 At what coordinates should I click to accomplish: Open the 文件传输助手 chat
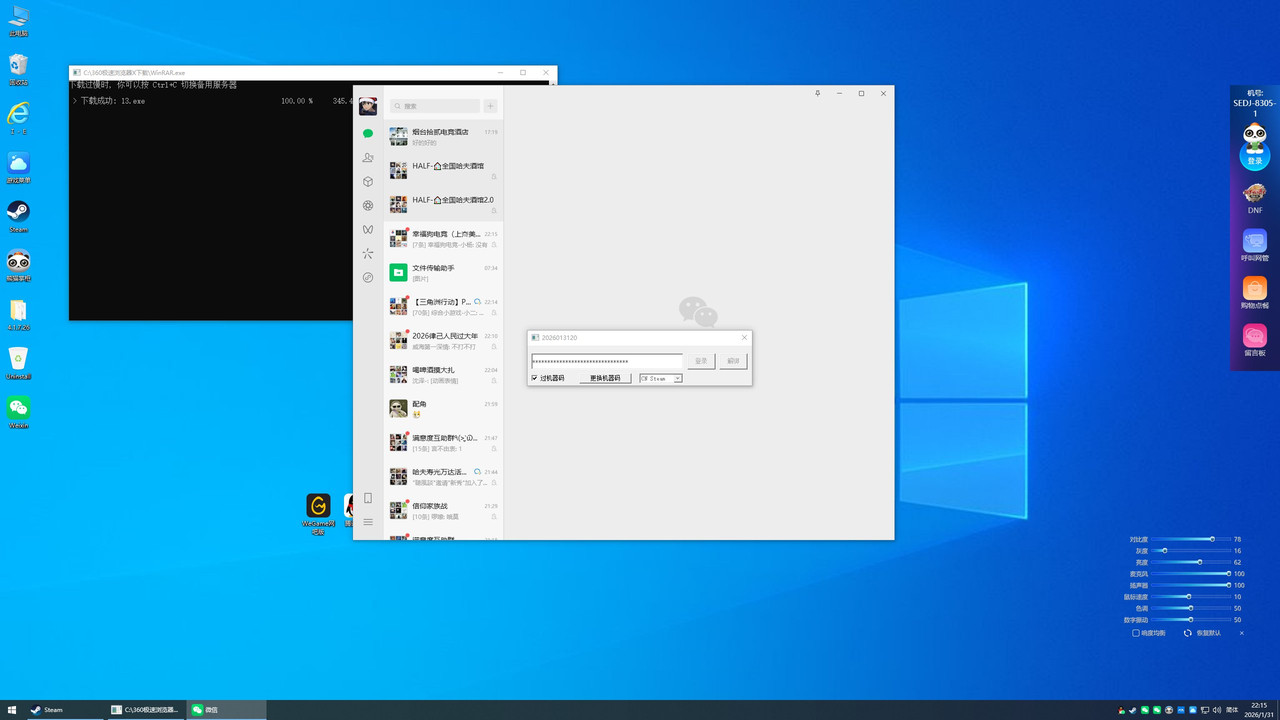click(443, 273)
